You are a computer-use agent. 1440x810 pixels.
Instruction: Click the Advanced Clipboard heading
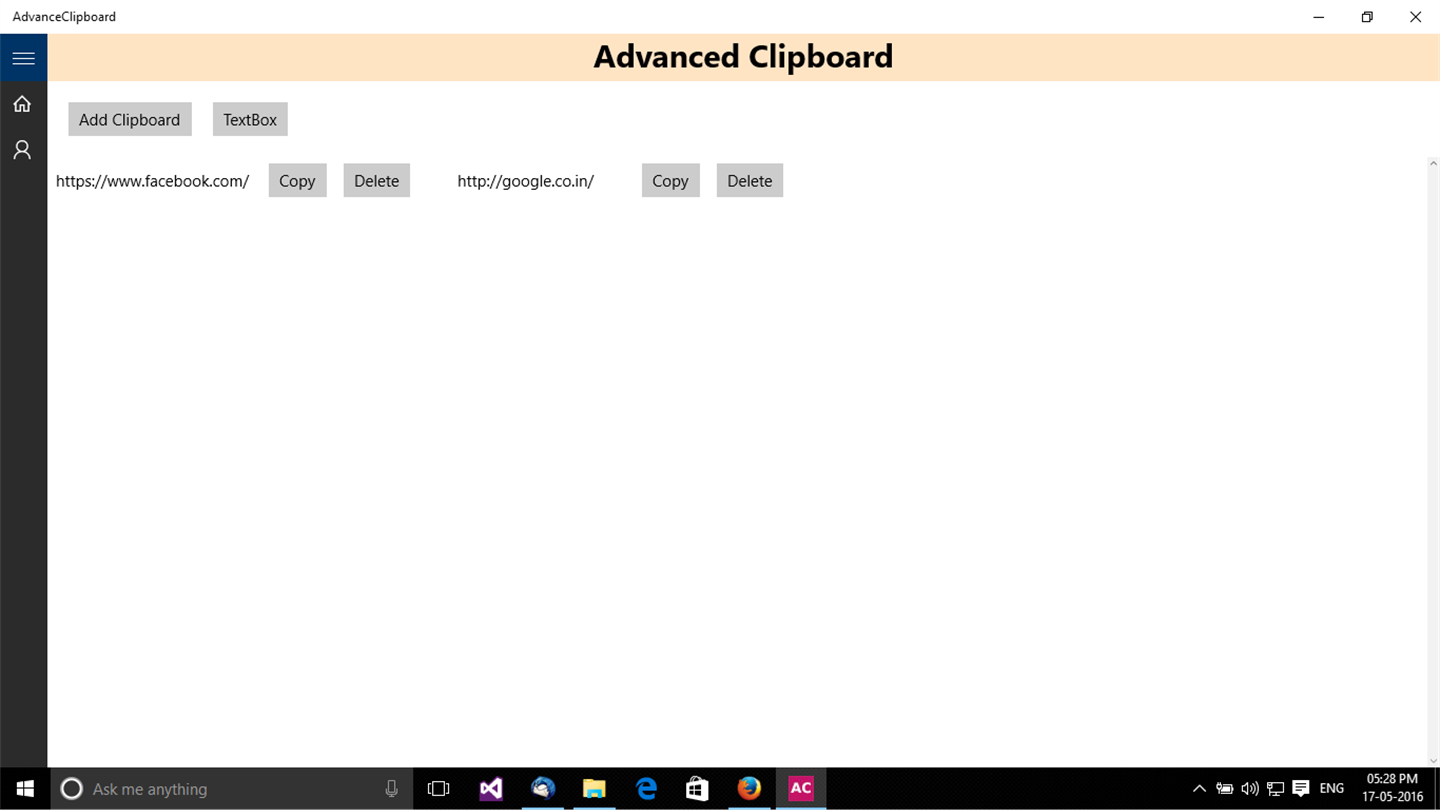743,57
